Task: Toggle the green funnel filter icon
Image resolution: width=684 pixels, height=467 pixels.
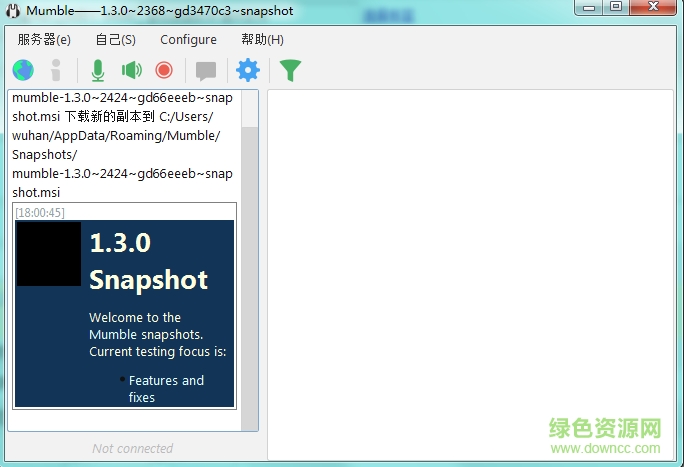Action: (x=290, y=70)
